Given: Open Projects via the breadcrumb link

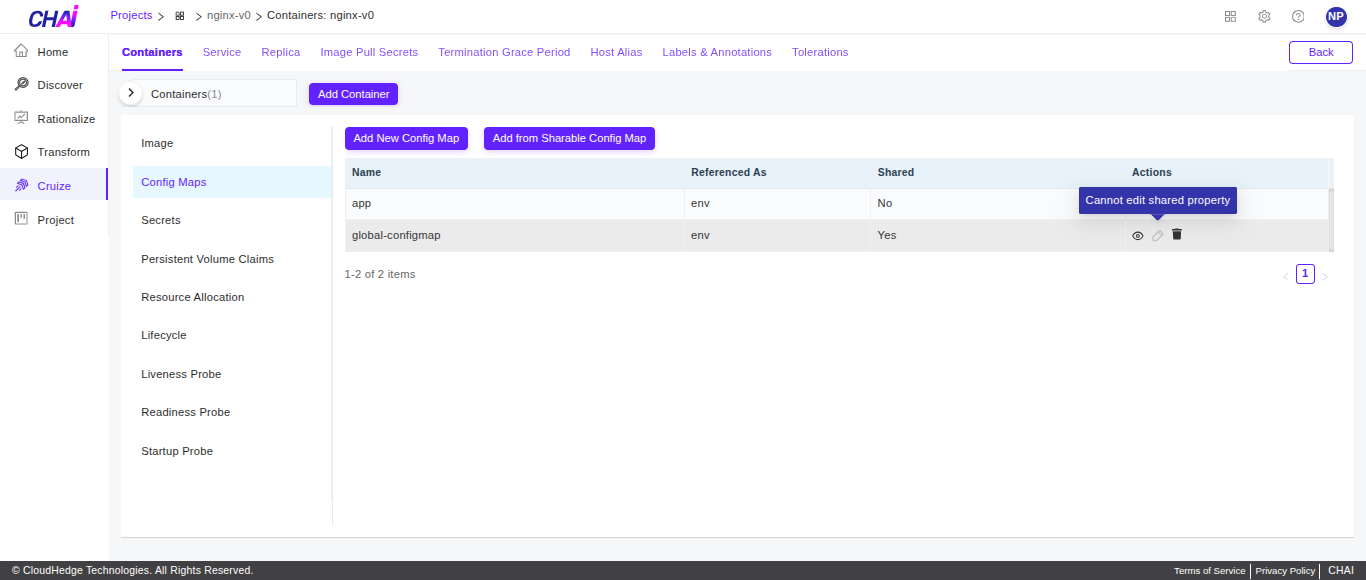Looking at the screenshot, I should tap(131, 15).
